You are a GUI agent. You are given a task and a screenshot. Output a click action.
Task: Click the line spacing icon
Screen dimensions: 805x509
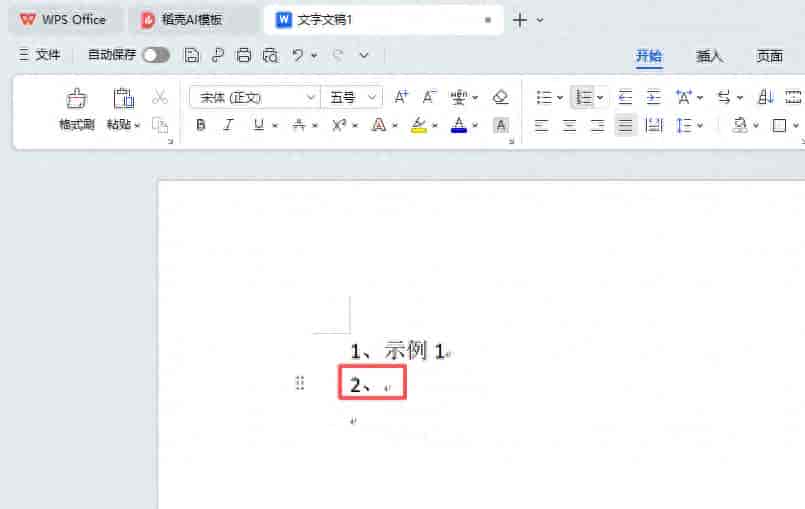684,125
